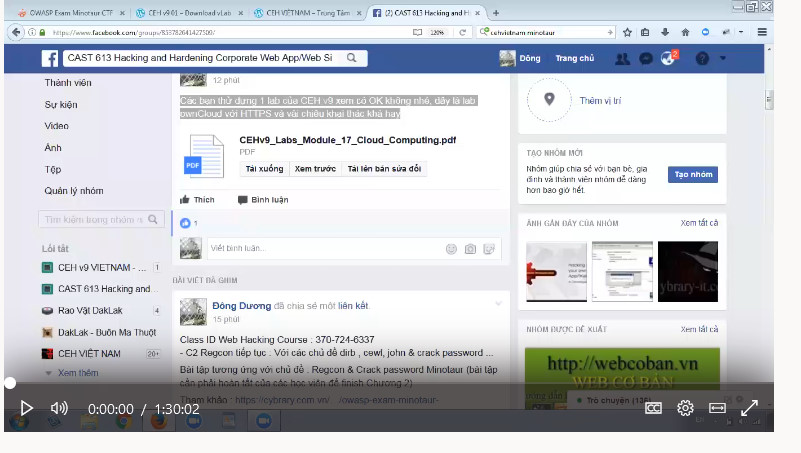
Task: Reload the current page
Action: [x=462, y=32]
